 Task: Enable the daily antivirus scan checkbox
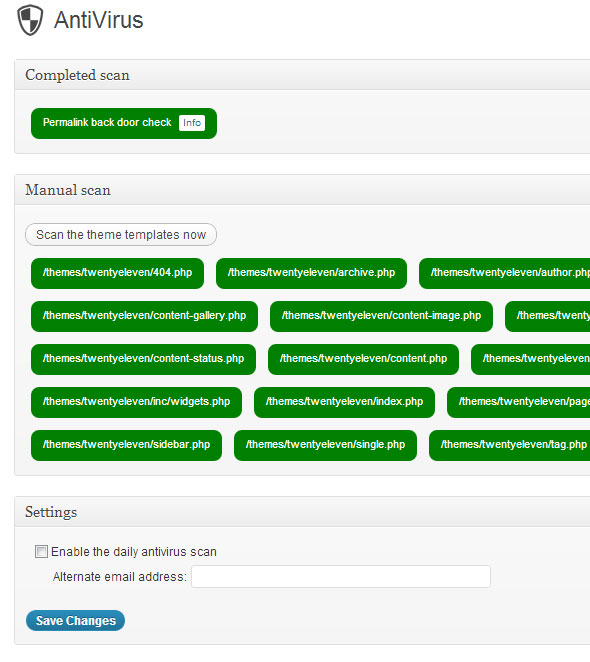pos(41,551)
